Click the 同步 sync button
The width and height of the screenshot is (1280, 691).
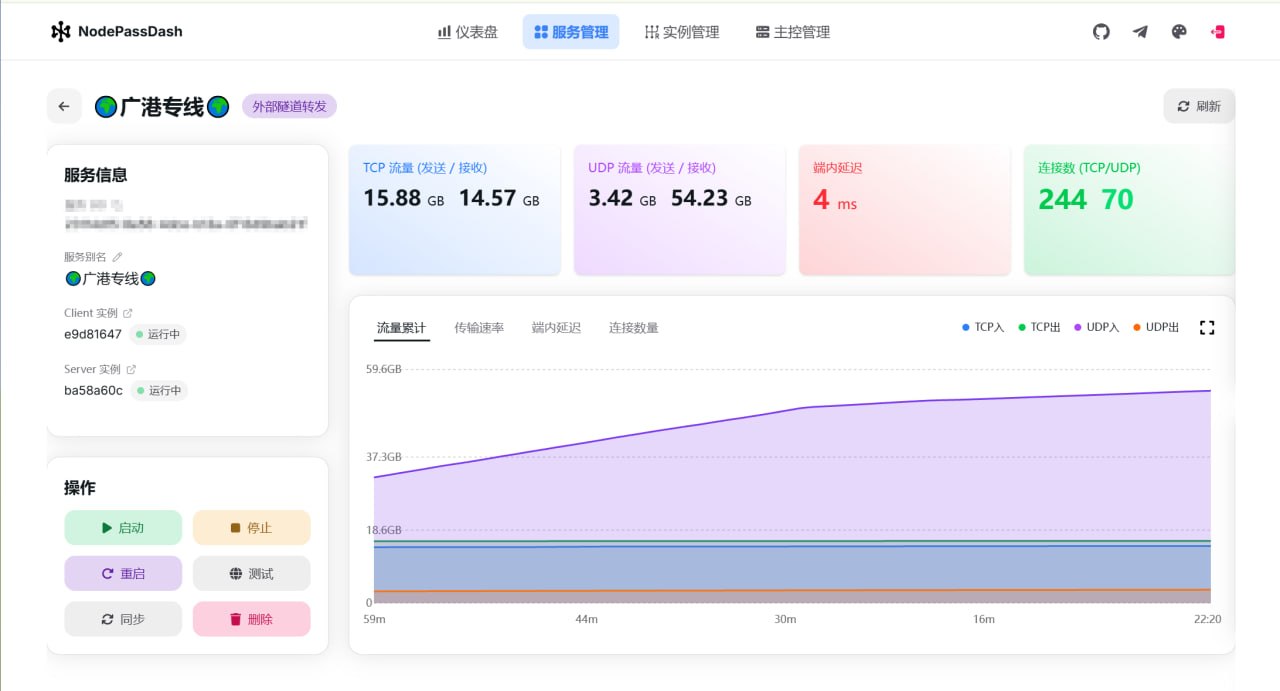tap(123, 619)
